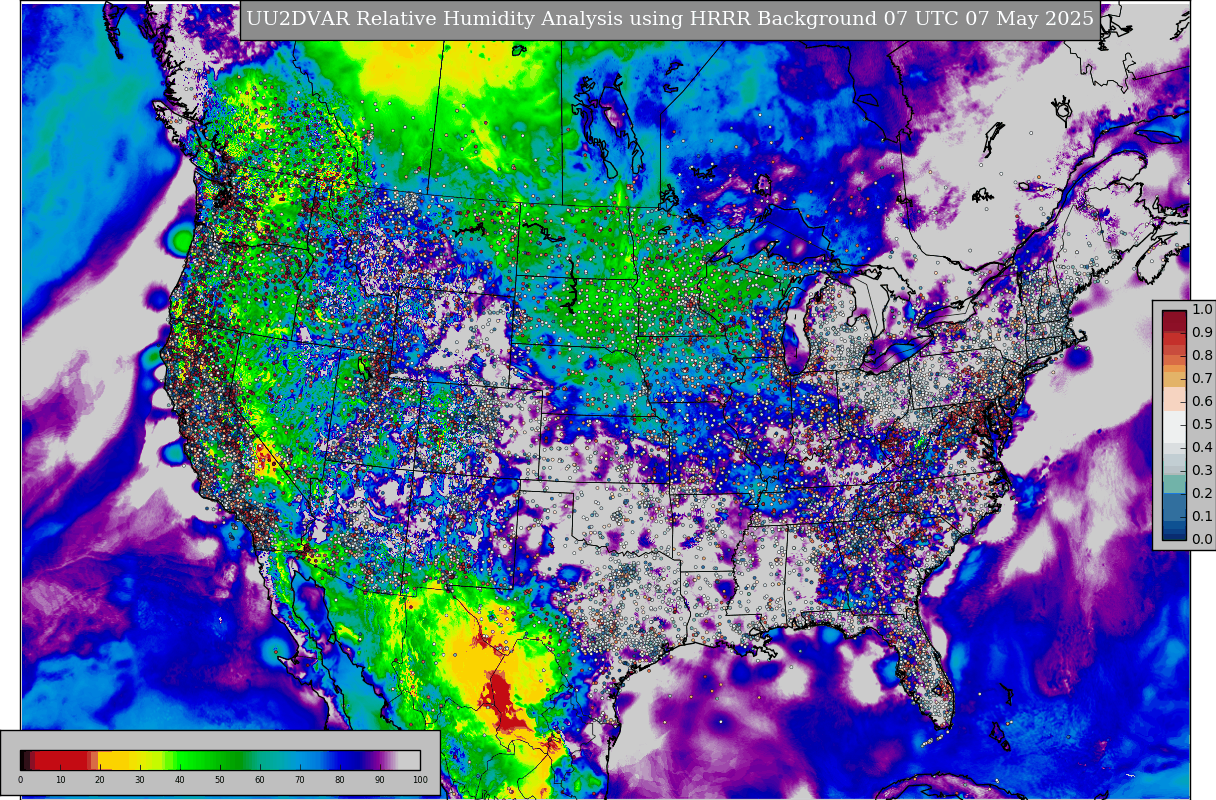Click the '0.1' label on the right colorbar
This screenshot has width=1216, height=800.
(x=1202, y=517)
